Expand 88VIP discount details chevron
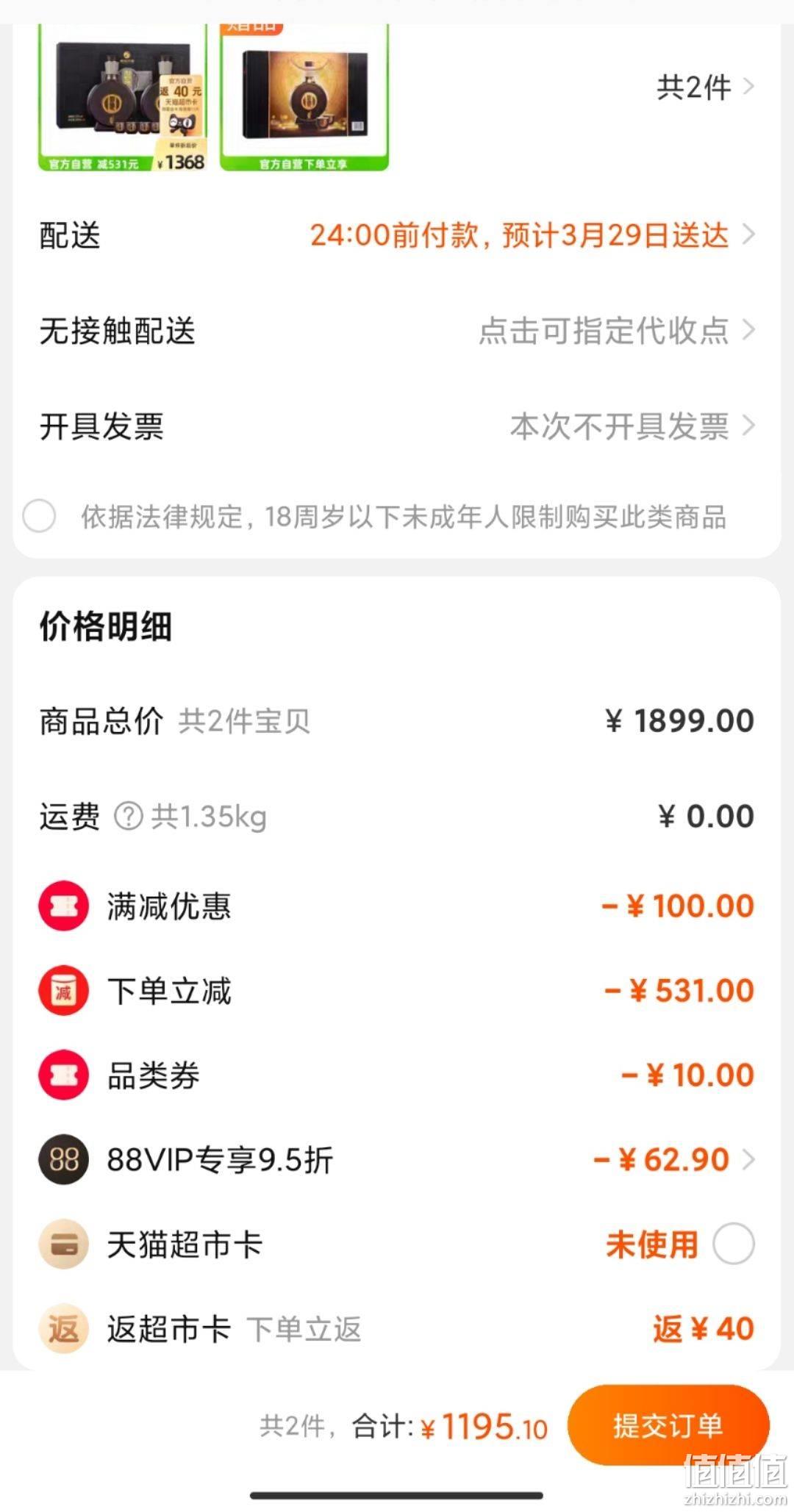The width and height of the screenshot is (794, 1512). (x=748, y=1159)
